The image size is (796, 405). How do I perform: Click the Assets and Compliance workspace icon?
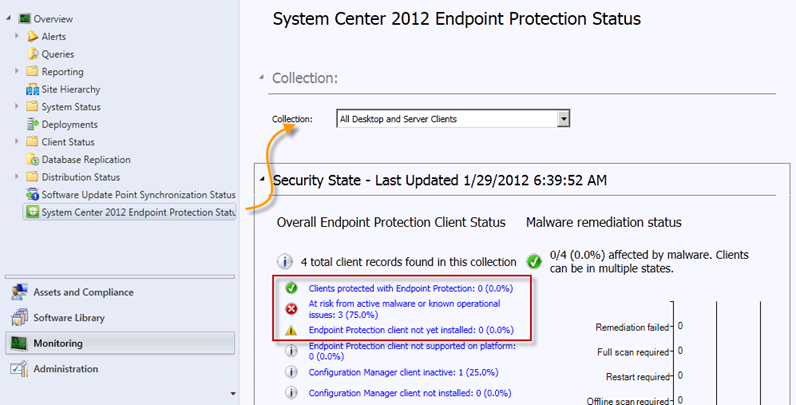pyautogui.click(x=19, y=292)
